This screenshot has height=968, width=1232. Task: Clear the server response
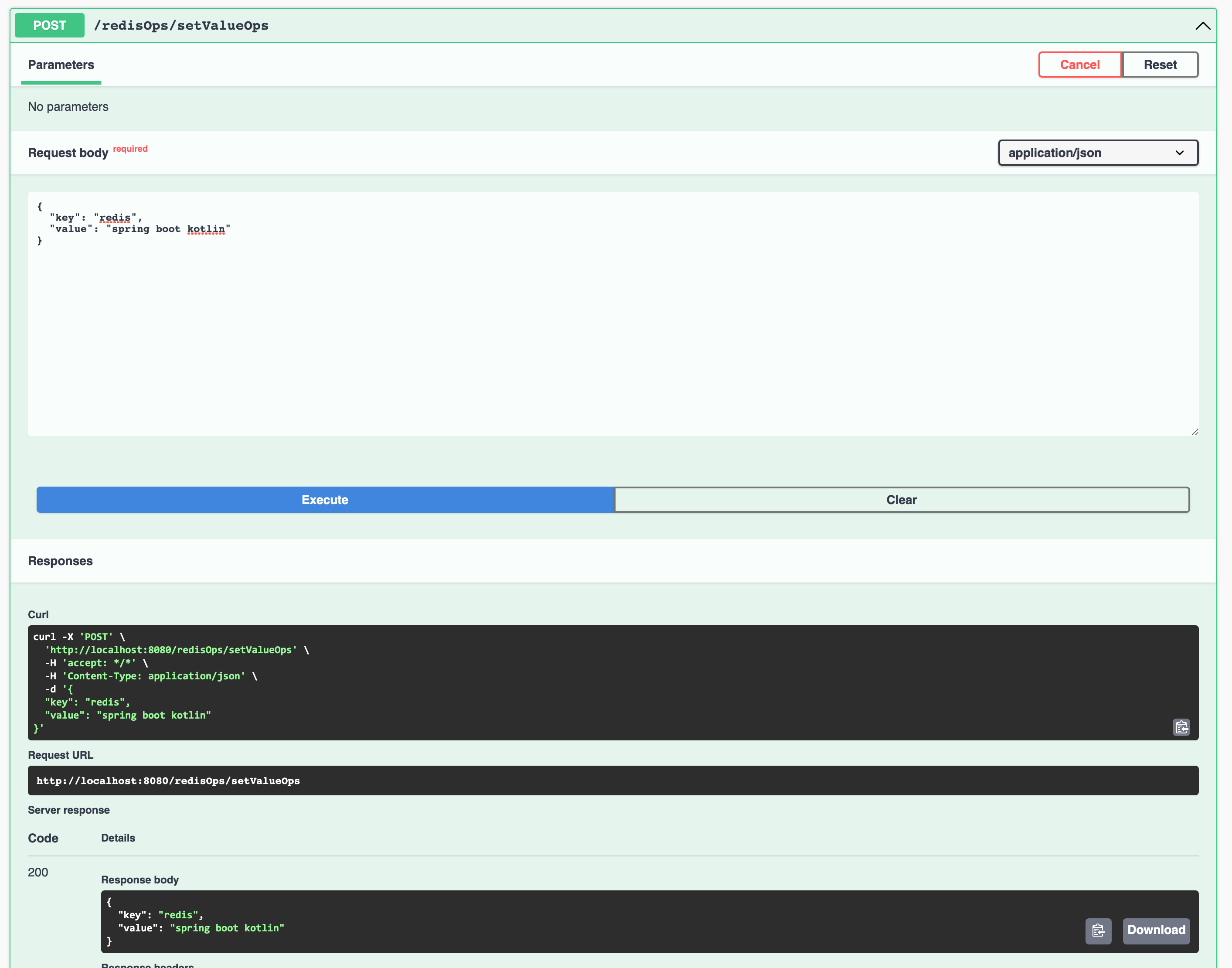pos(901,499)
